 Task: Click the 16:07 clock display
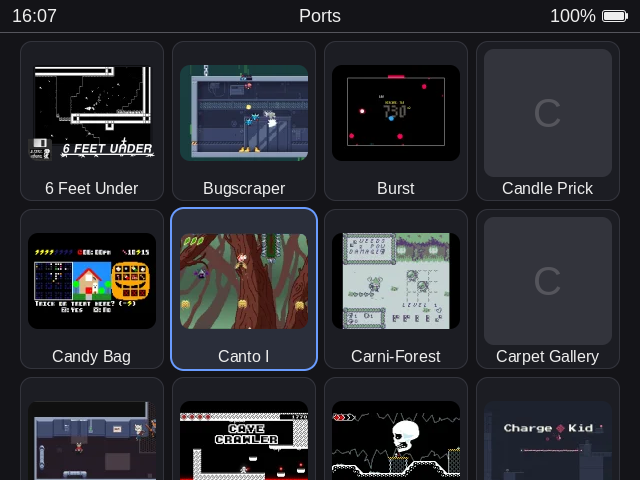click(34, 16)
